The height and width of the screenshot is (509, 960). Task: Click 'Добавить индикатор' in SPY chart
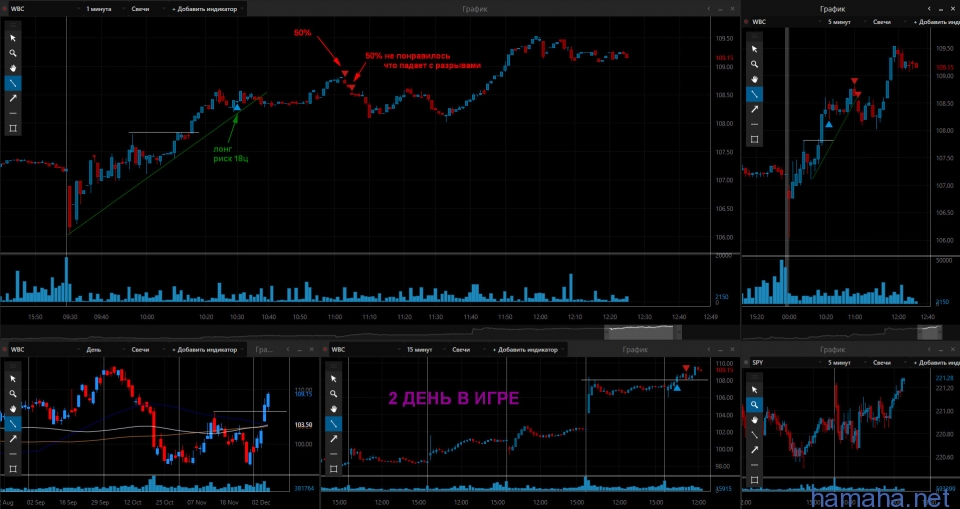tap(936, 363)
